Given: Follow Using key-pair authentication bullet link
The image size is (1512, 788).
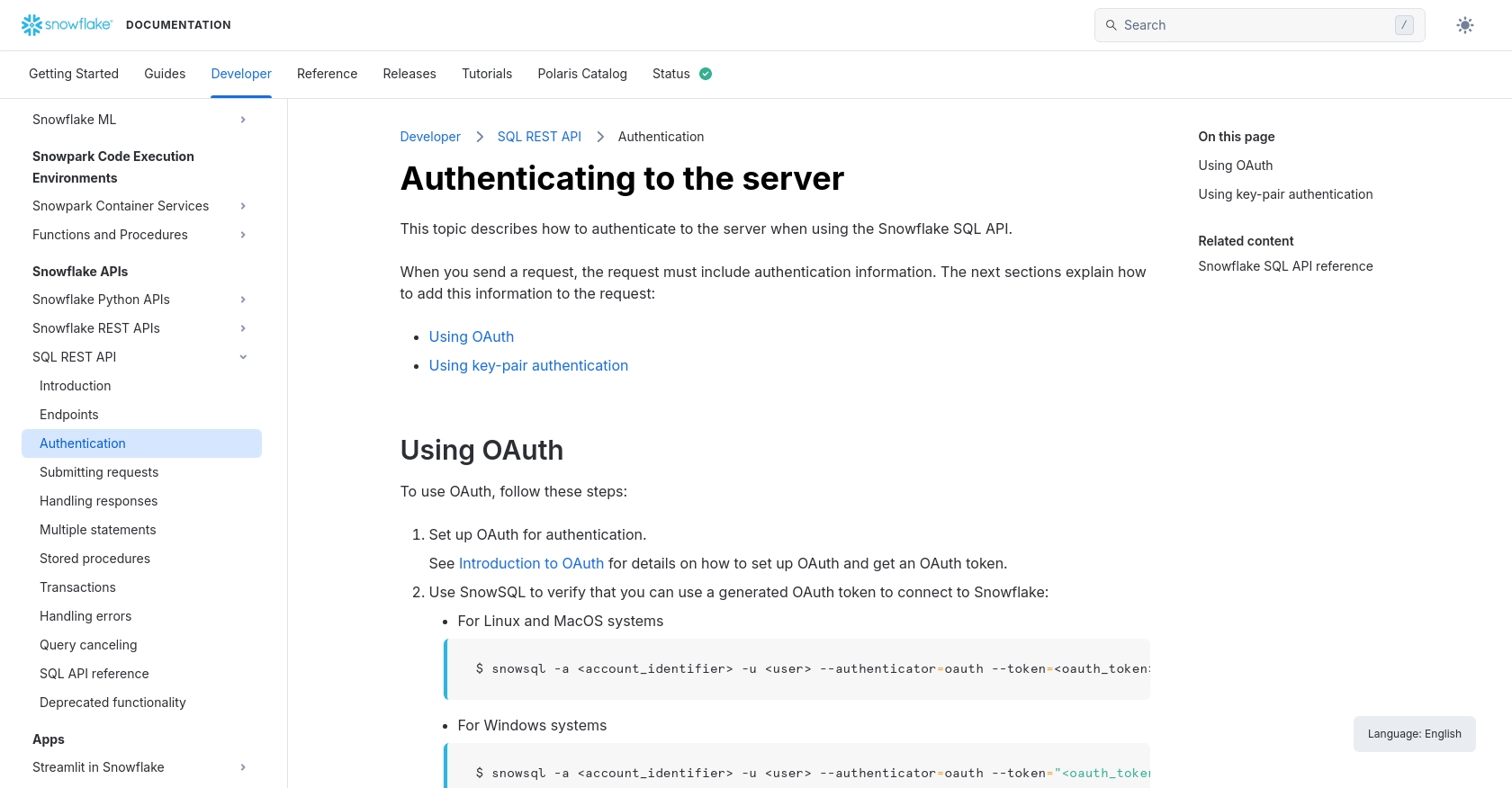Looking at the screenshot, I should point(528,365).
